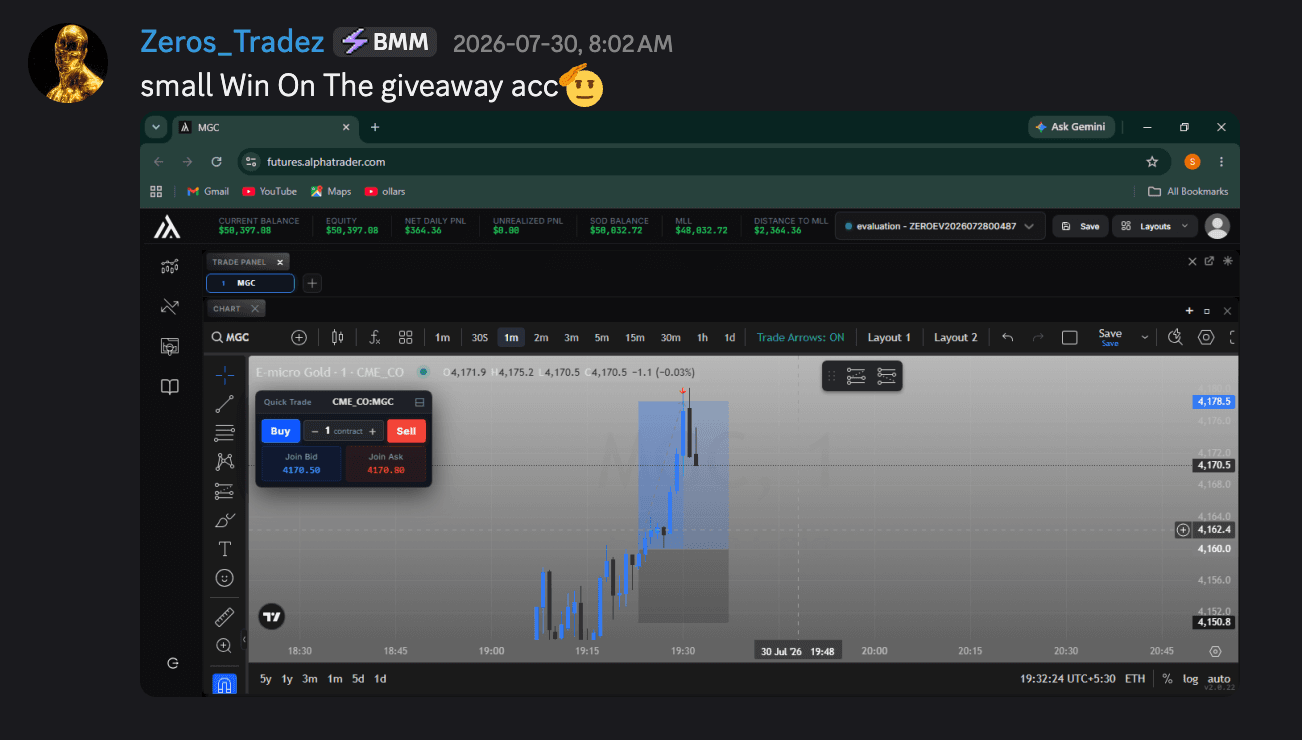Click the fullscreen mode icon
Viewport: 1302px width, 740px height.
1233,337
